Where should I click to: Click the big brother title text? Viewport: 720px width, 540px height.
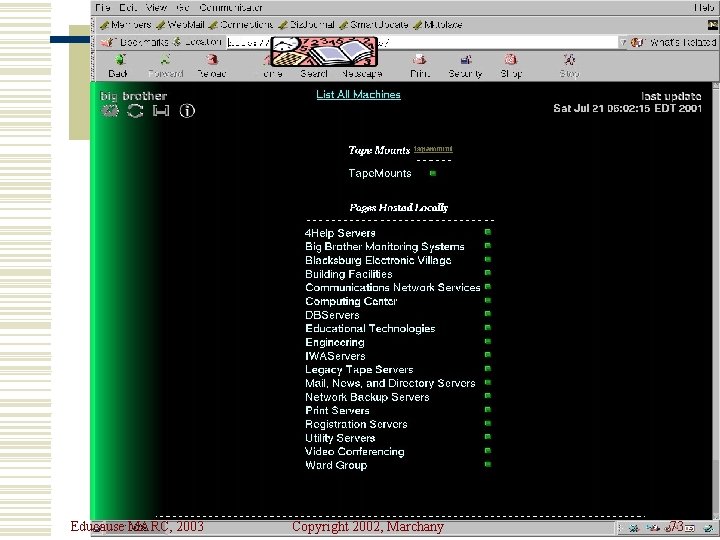click(134, 96)
